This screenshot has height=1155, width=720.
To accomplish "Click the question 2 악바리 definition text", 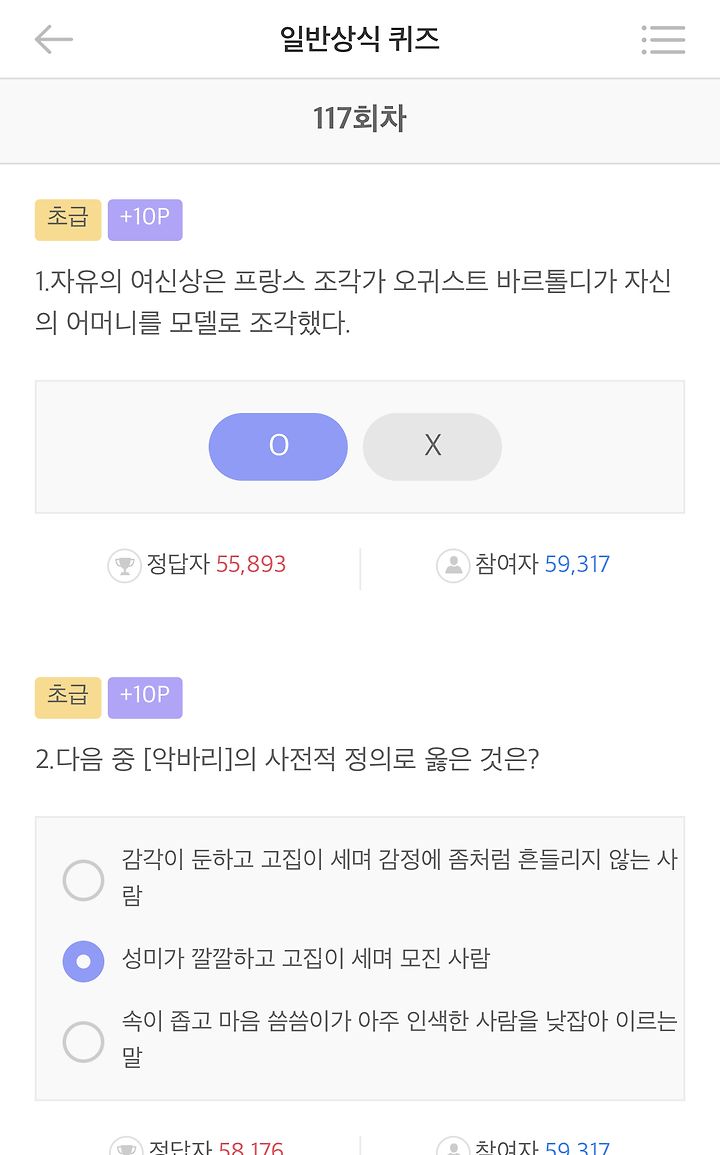I will 288,760.
